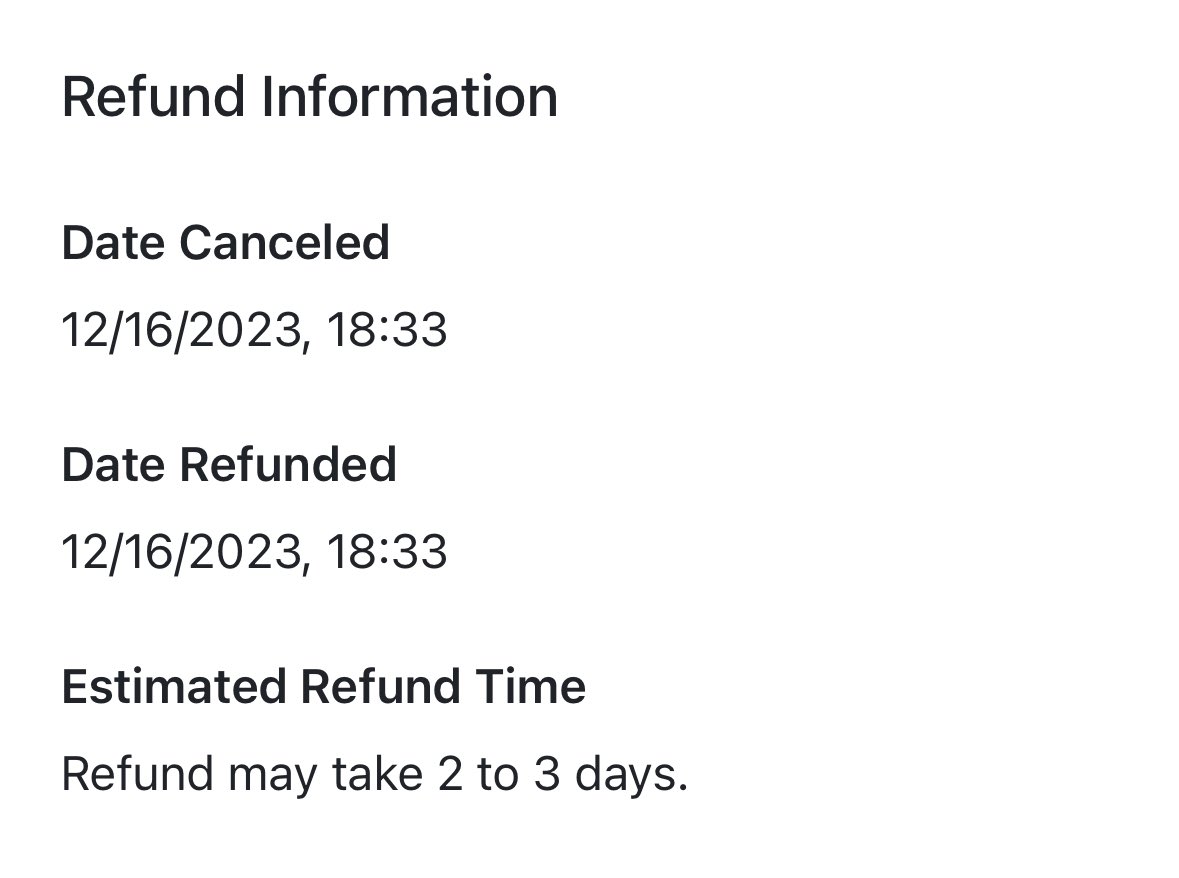This screenshot has width=1179, height=878.
Task: Click the word 'Canceled' in the bold label
Action: pos(284,243)
